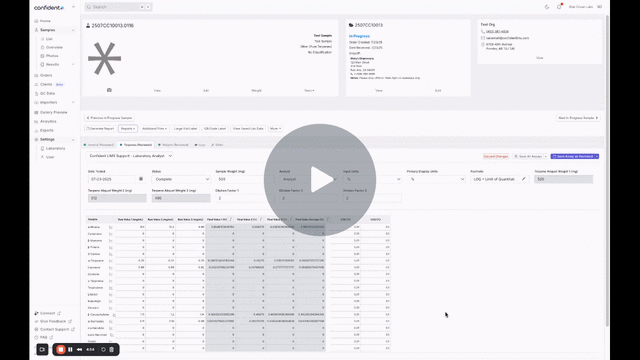
Task: Open notifications bell in the top bar
Action: [x=559, y=7]
